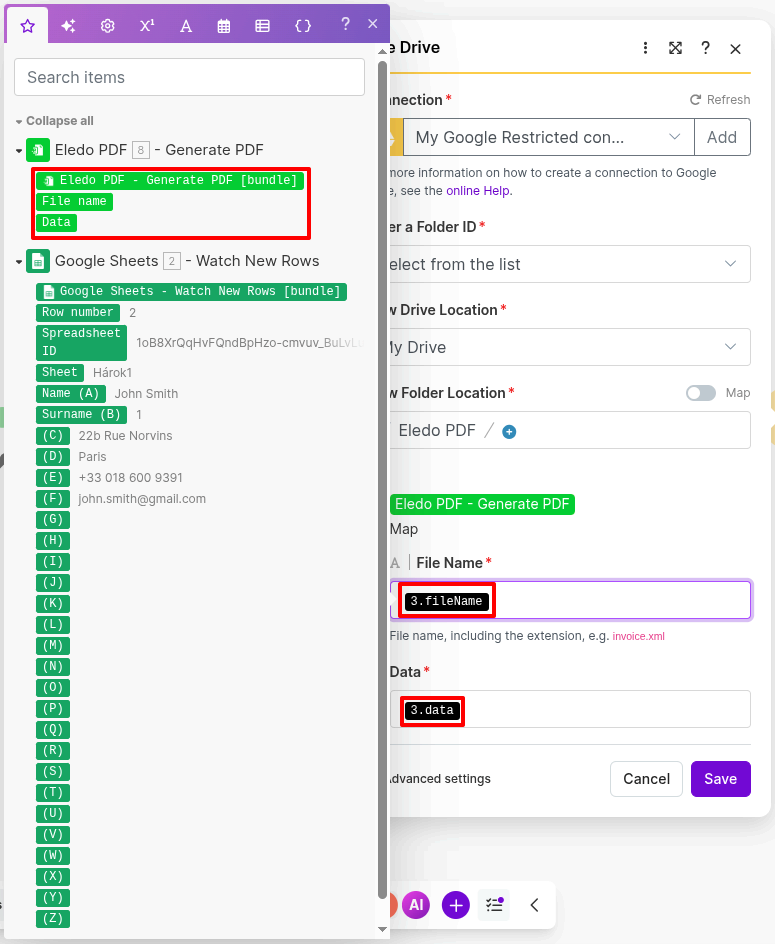Viewport: 775px width, 944px height.
Task: Open the Folder ID selection dropdown
Action: pos(570,264)
